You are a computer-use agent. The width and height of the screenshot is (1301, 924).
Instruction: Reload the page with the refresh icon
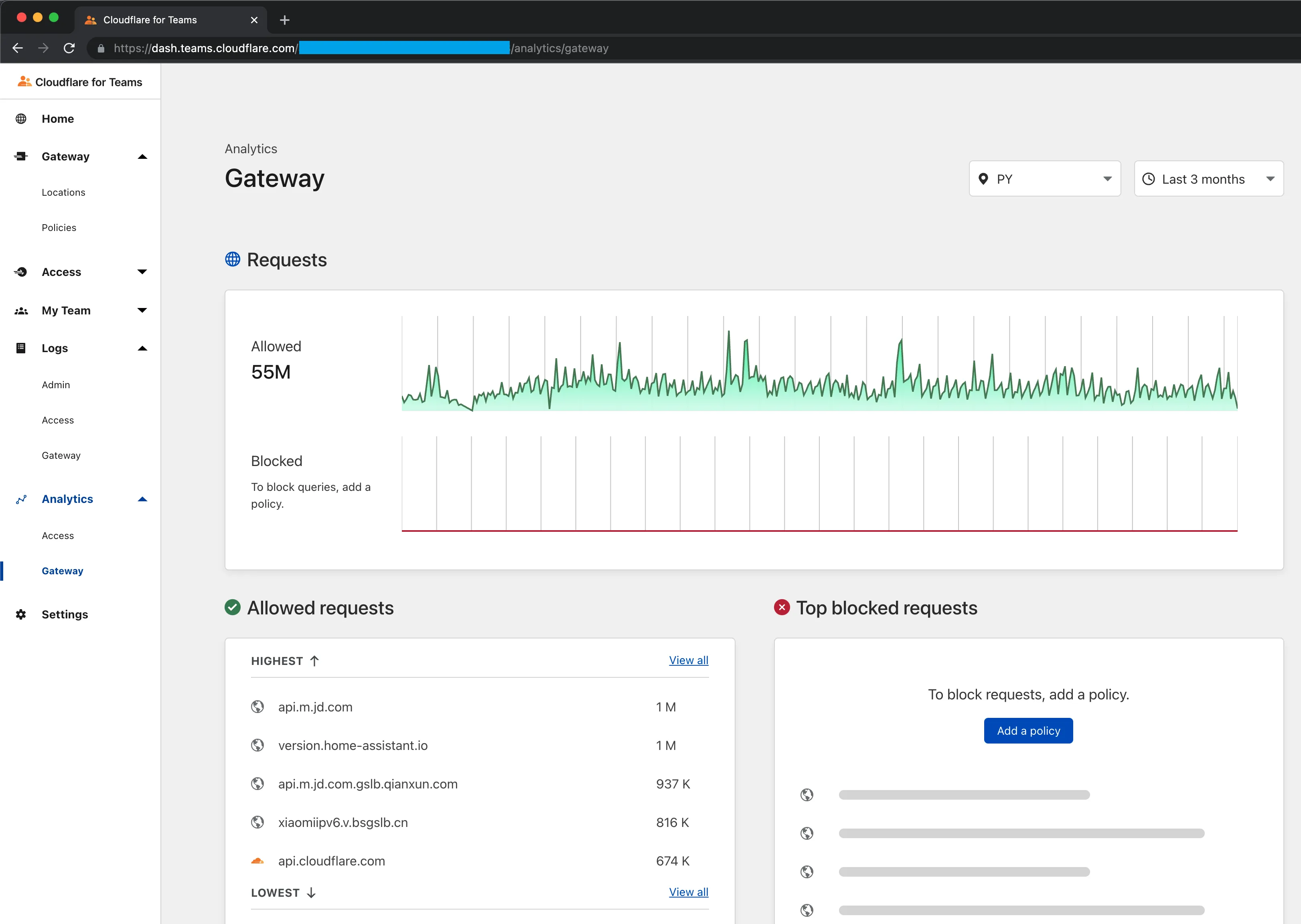click(x=69, y=49)
